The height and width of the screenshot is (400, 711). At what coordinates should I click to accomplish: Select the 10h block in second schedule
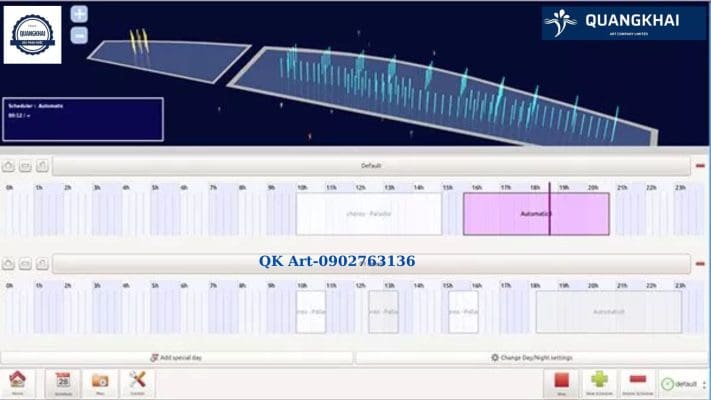(x=311, y=312)
